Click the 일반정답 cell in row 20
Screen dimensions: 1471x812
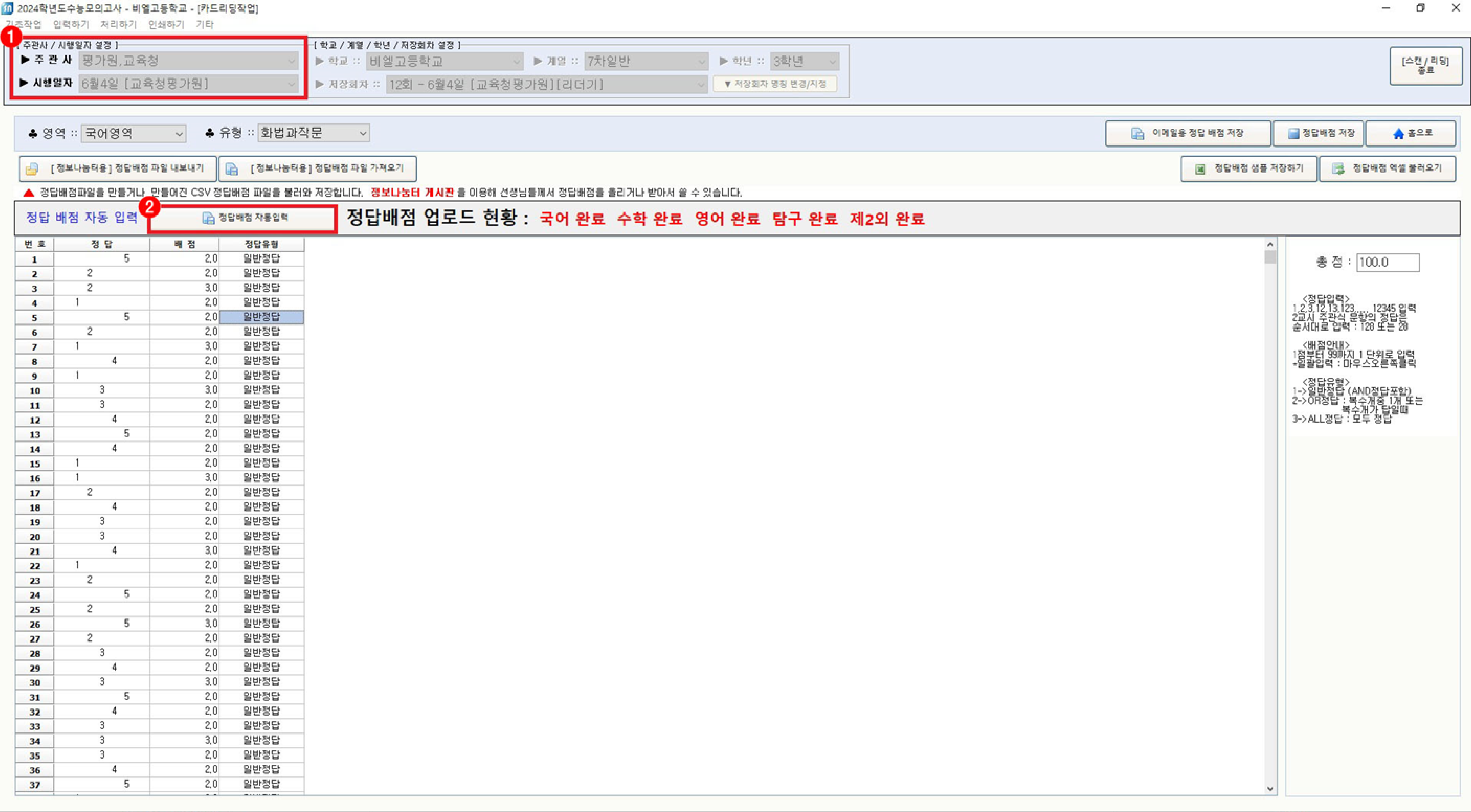262,536
